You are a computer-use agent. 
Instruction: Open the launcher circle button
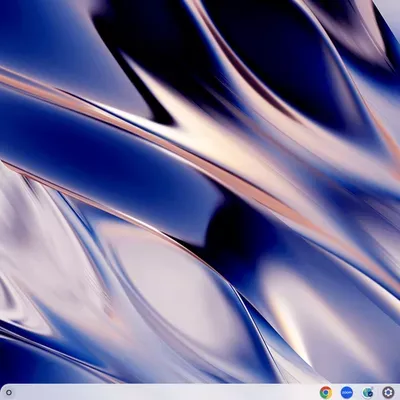(x=9, y=393)
